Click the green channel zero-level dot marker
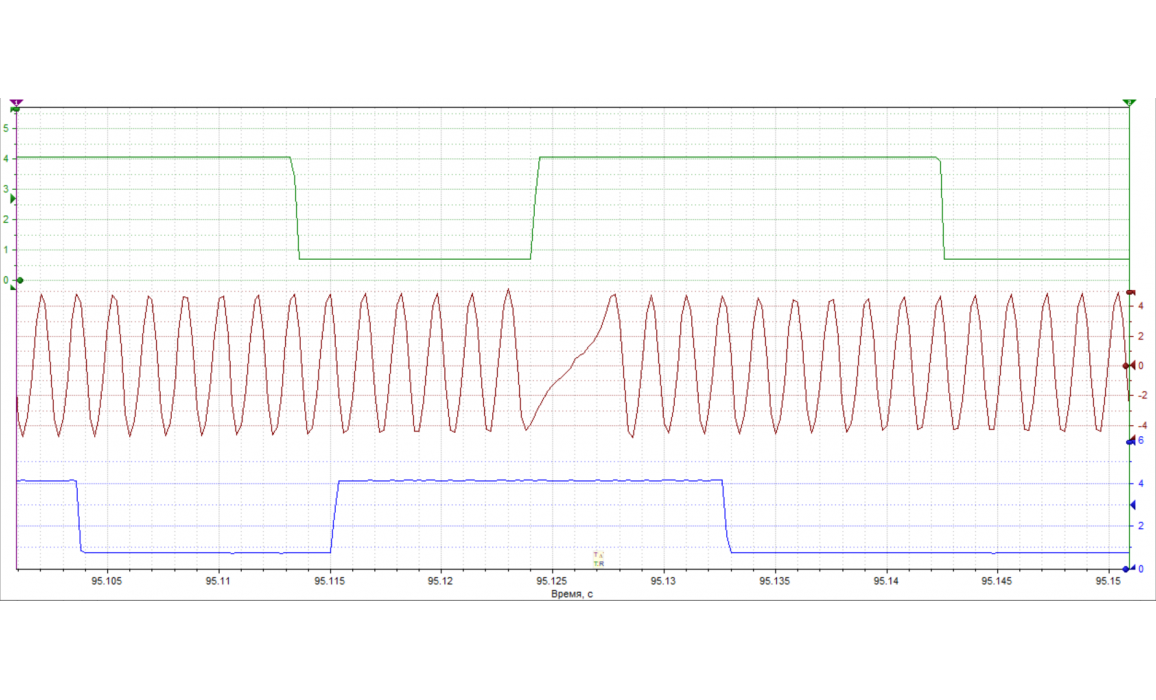Screen dimensions: 1156x700 point(20,280)
